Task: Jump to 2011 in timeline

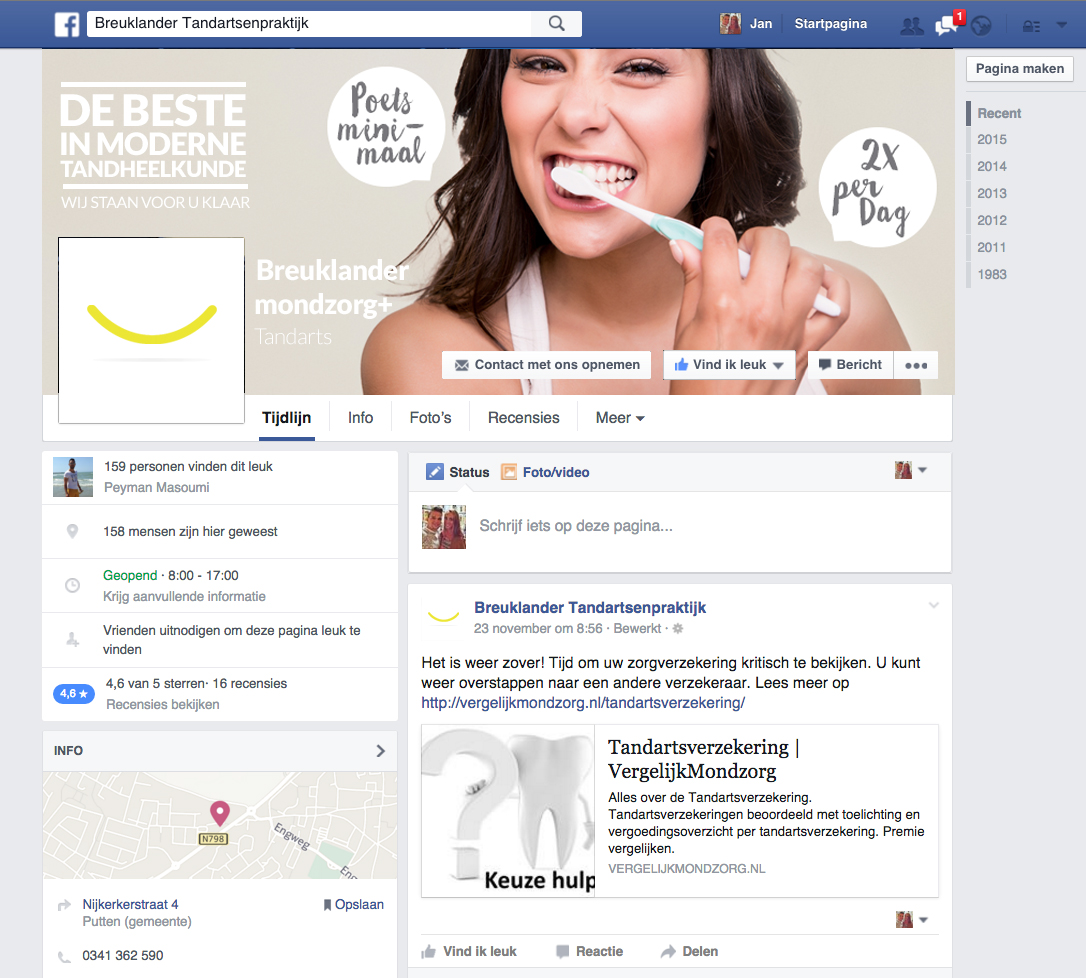Action: pyautogui.click(x=992, y=247)
